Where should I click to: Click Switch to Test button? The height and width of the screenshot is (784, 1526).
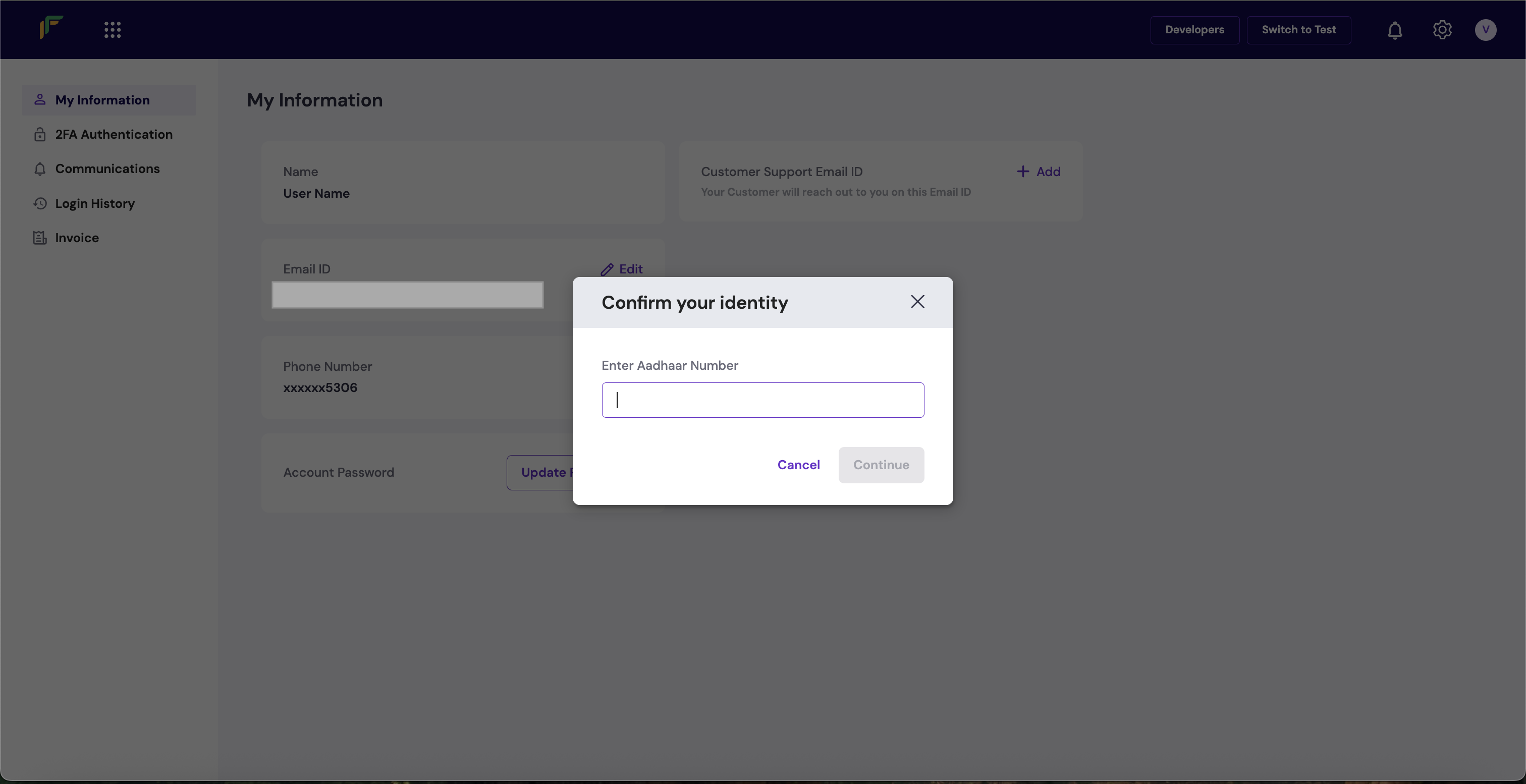coord(1298,30)
